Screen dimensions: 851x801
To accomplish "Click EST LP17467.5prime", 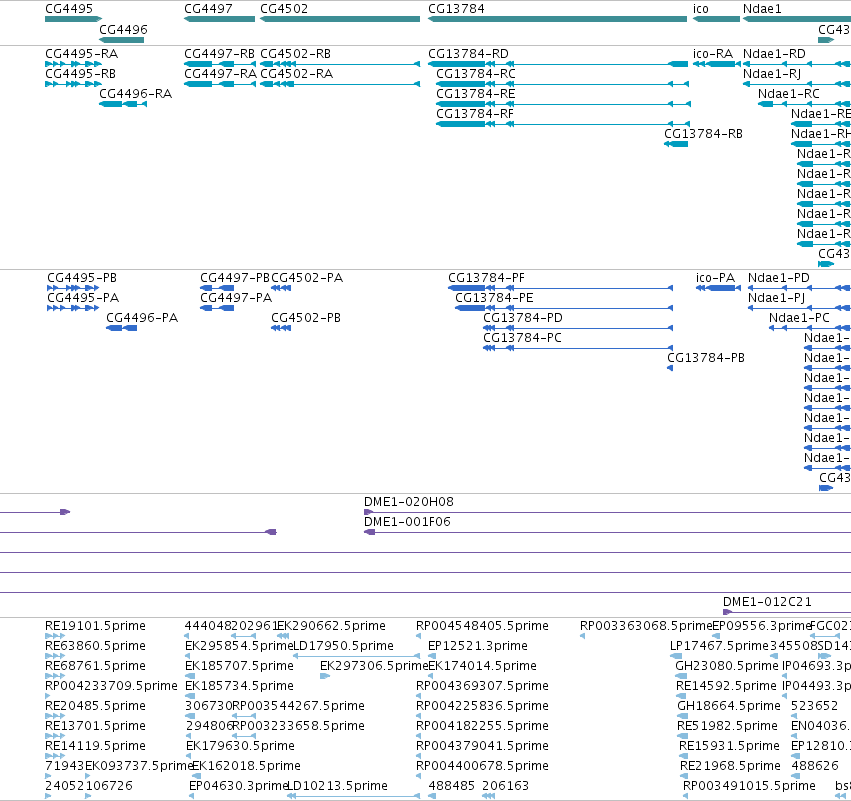I will pyautogui.click(x=720, y=646).
